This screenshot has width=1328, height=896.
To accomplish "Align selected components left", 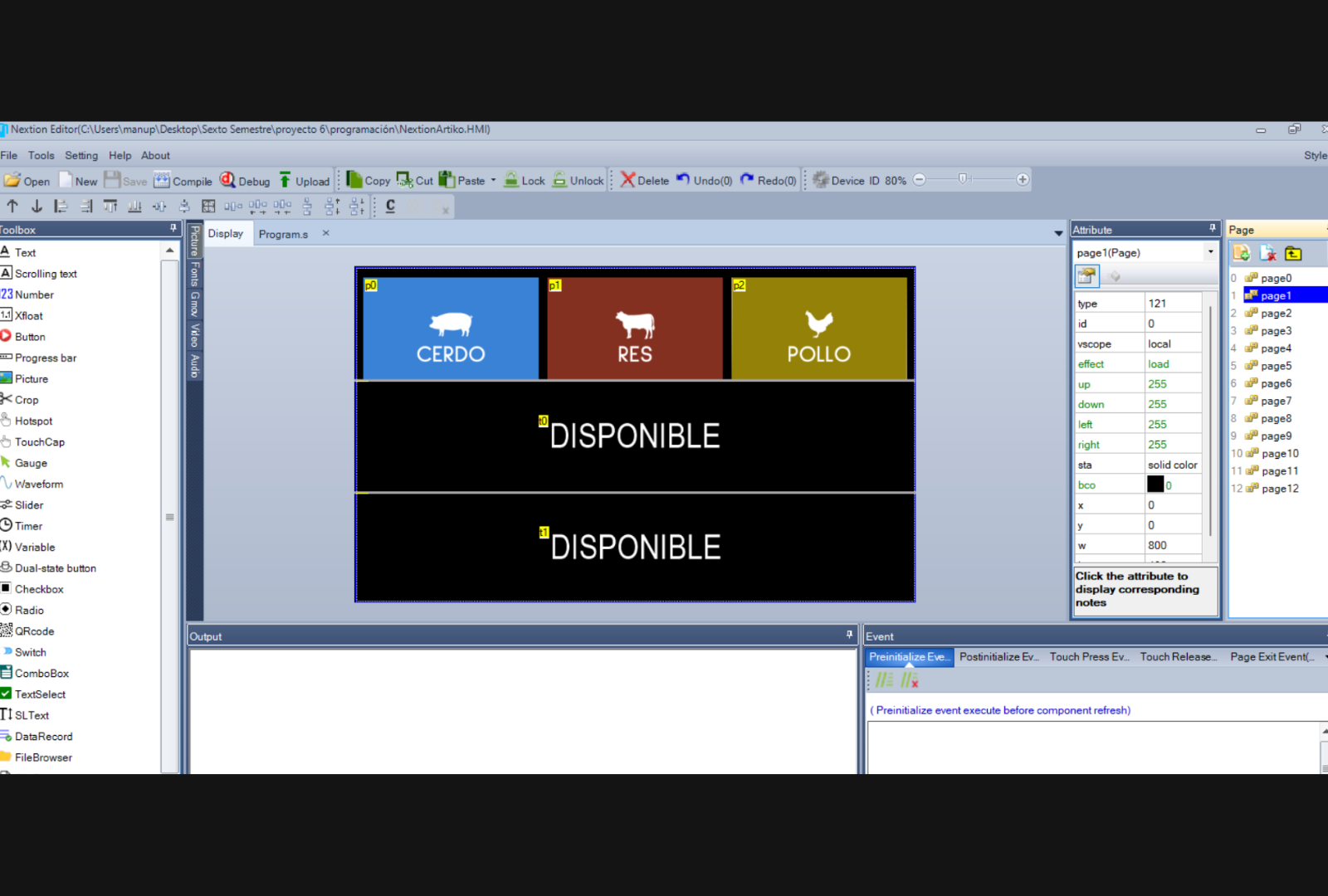I will pos(61,207).
